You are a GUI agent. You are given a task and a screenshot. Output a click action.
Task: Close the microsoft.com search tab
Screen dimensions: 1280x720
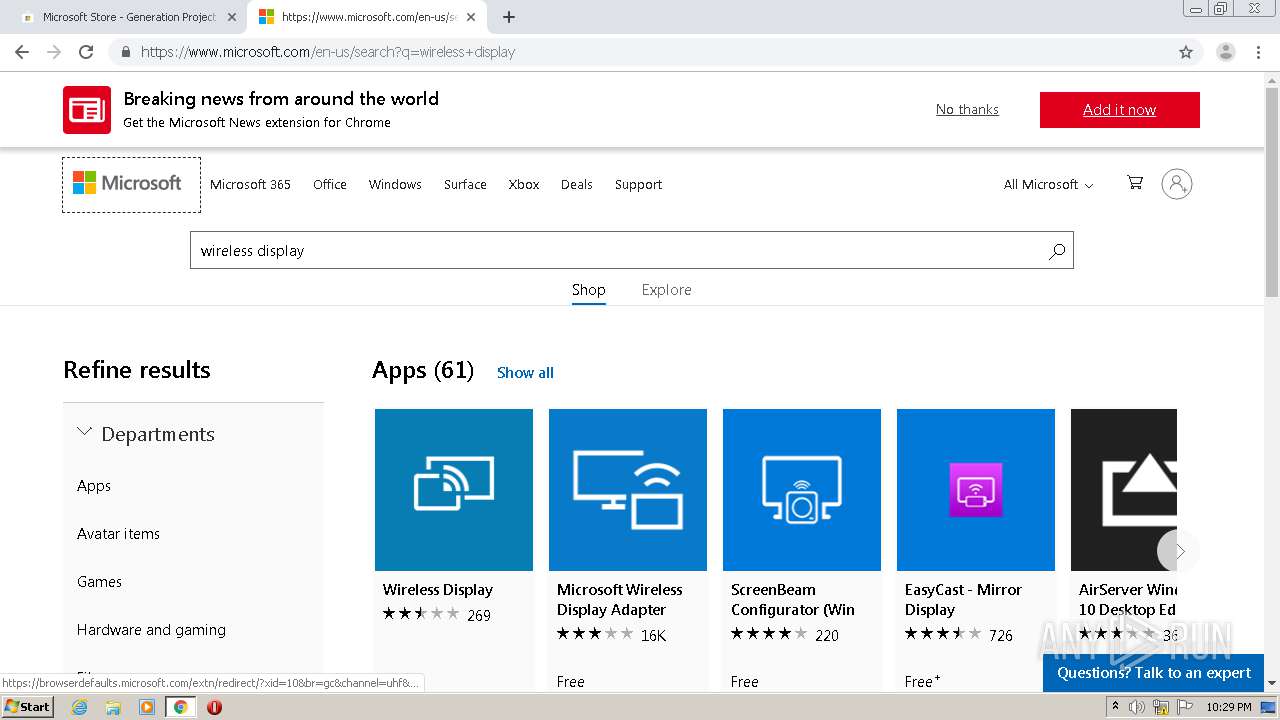coord(471,17)
